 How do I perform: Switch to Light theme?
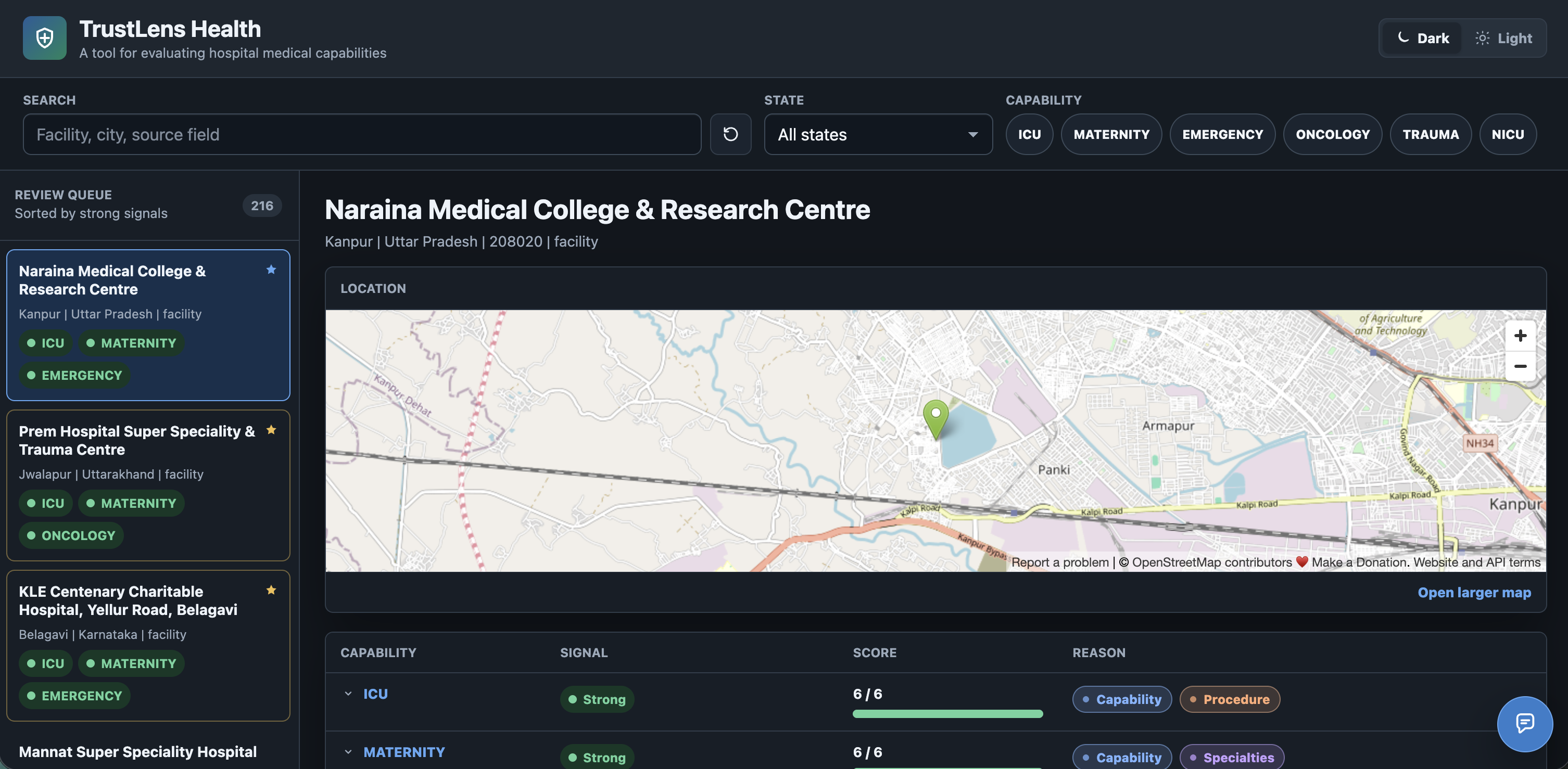point(1503,39)
